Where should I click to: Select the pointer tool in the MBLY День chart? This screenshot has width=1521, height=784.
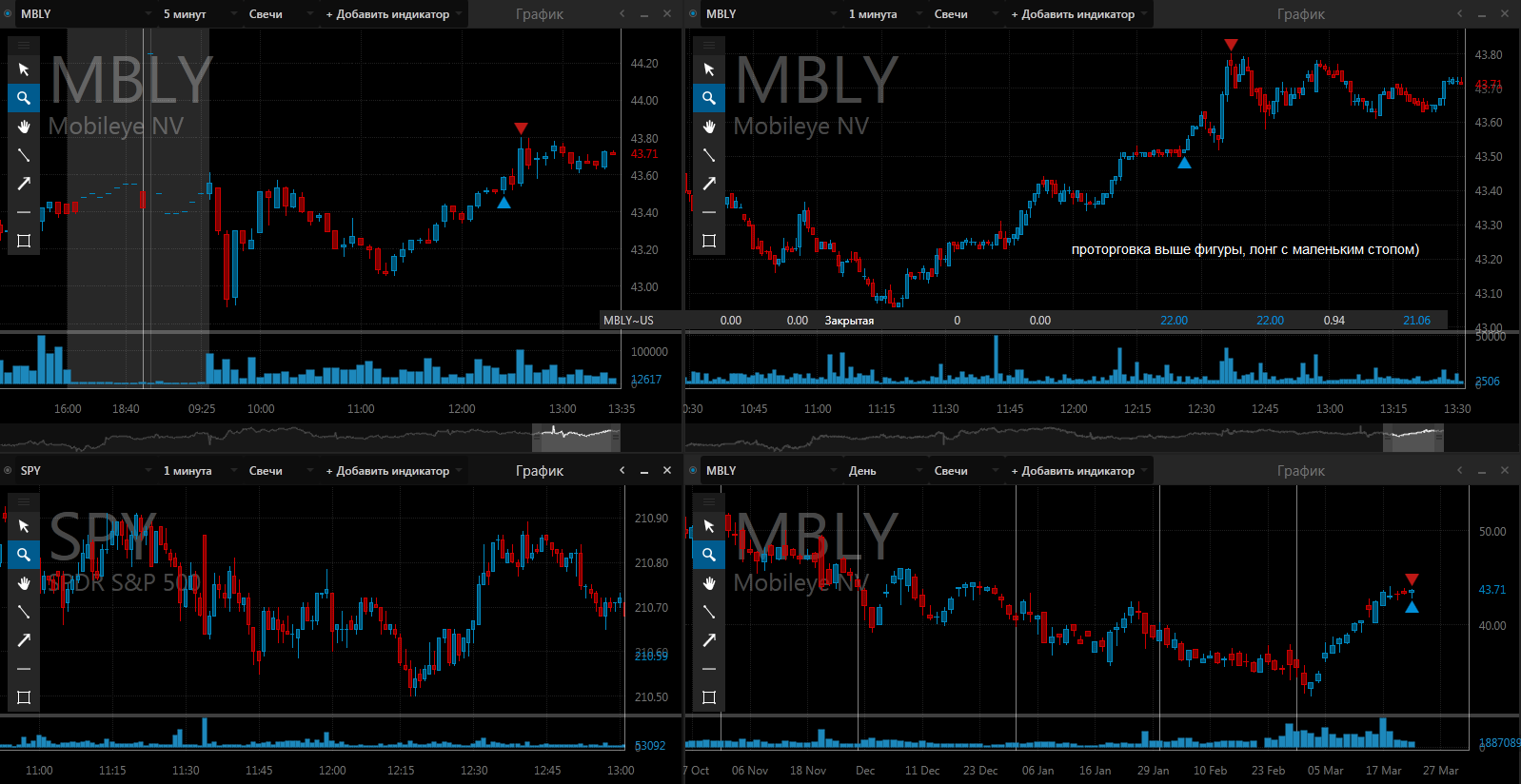click(x=709, y=526)
